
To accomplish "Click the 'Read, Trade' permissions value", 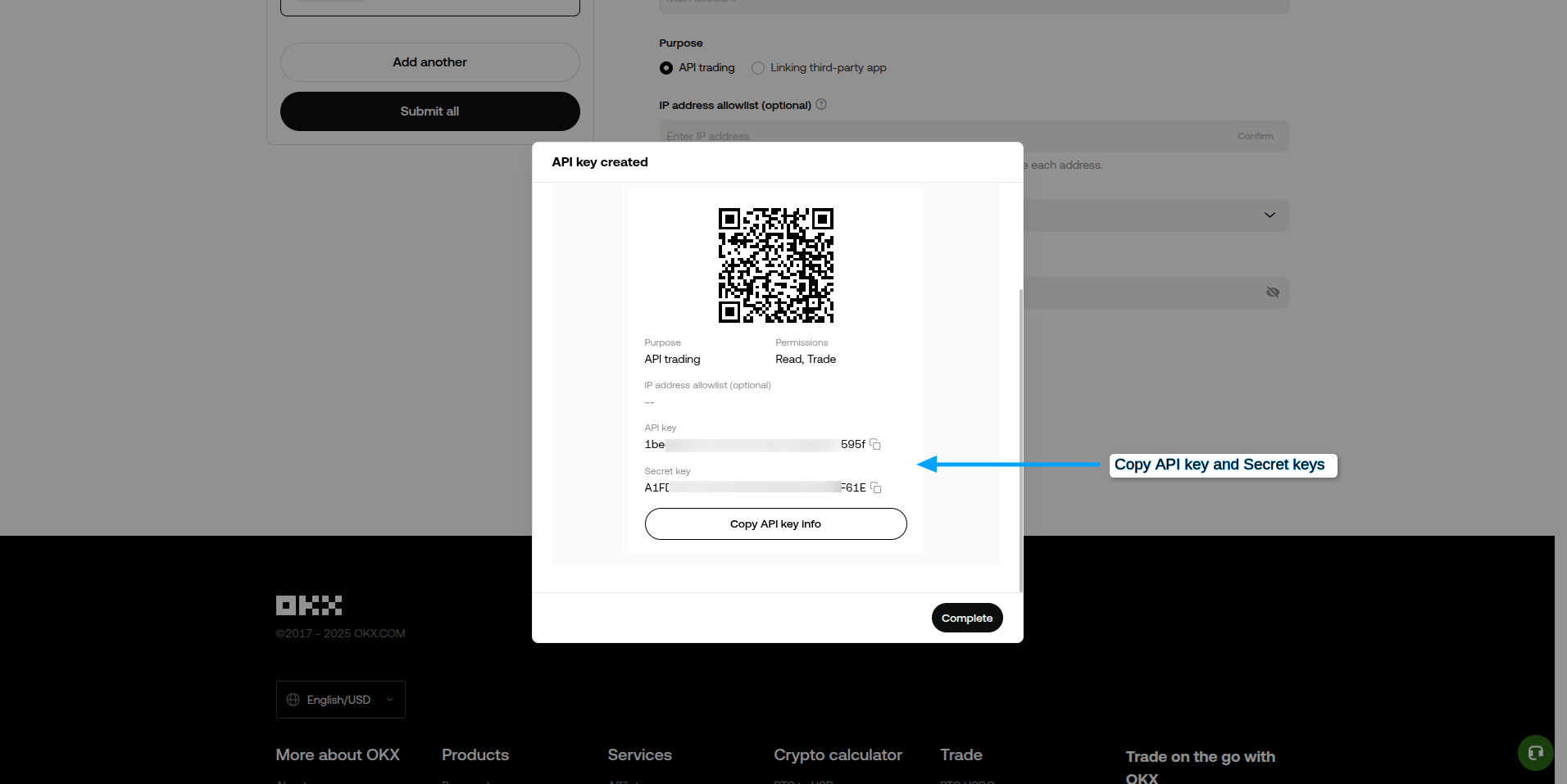I will click(x=806, y=359).
